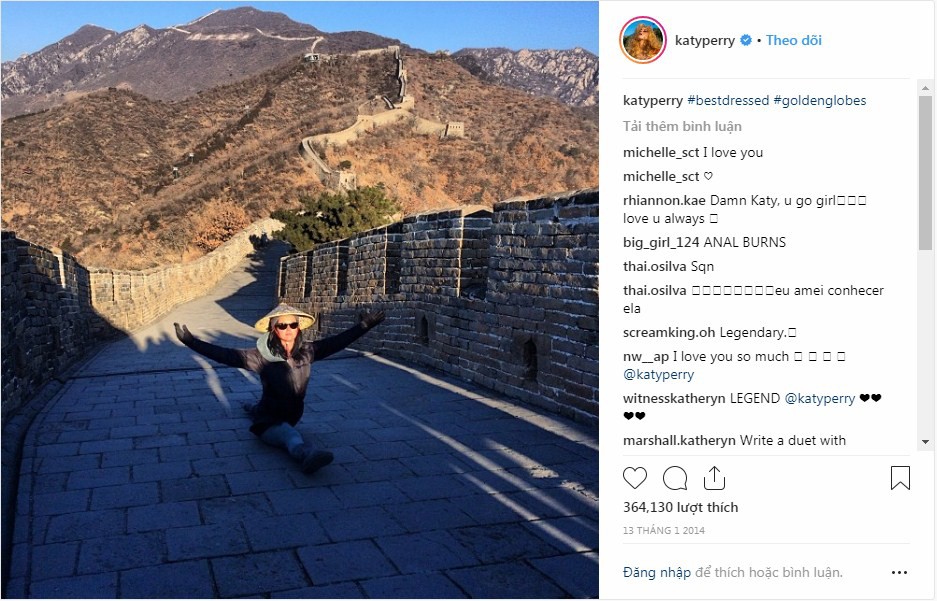Open comments via speech bubble icon

675,478
